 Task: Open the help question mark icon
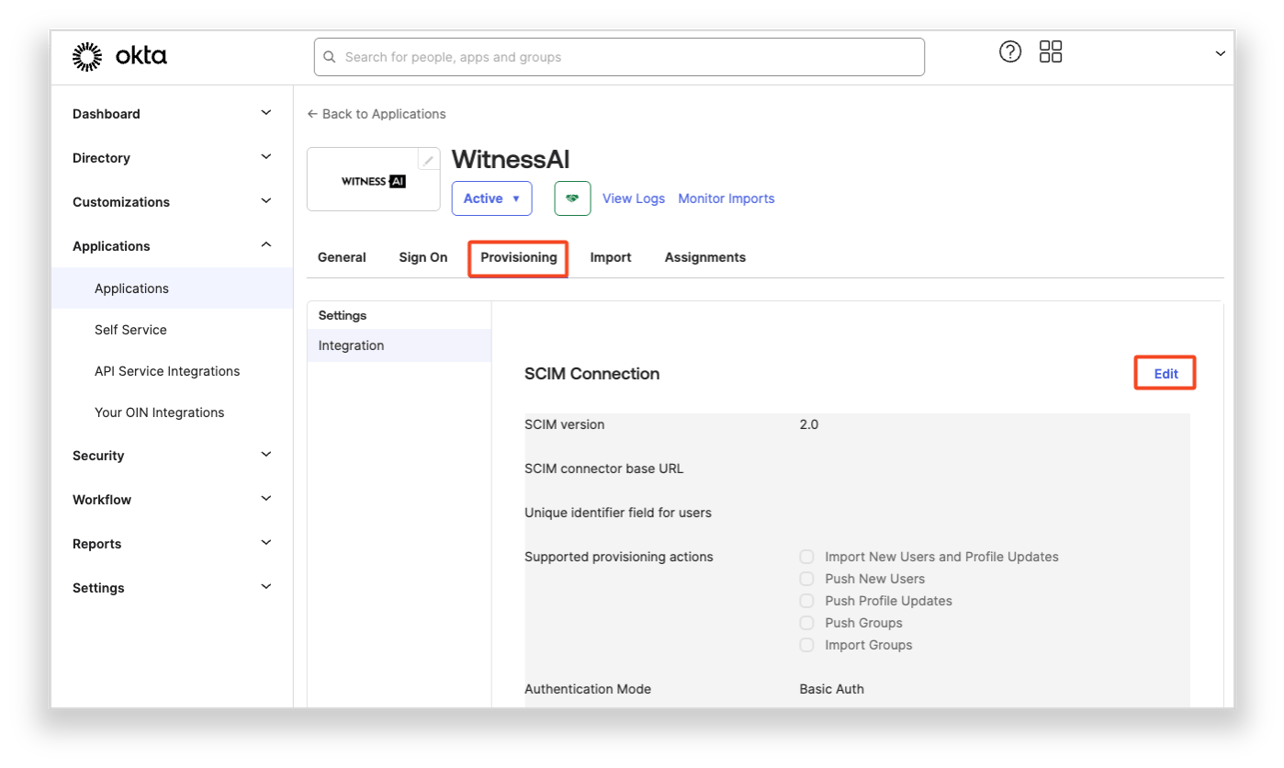[x=1010, y=52]
